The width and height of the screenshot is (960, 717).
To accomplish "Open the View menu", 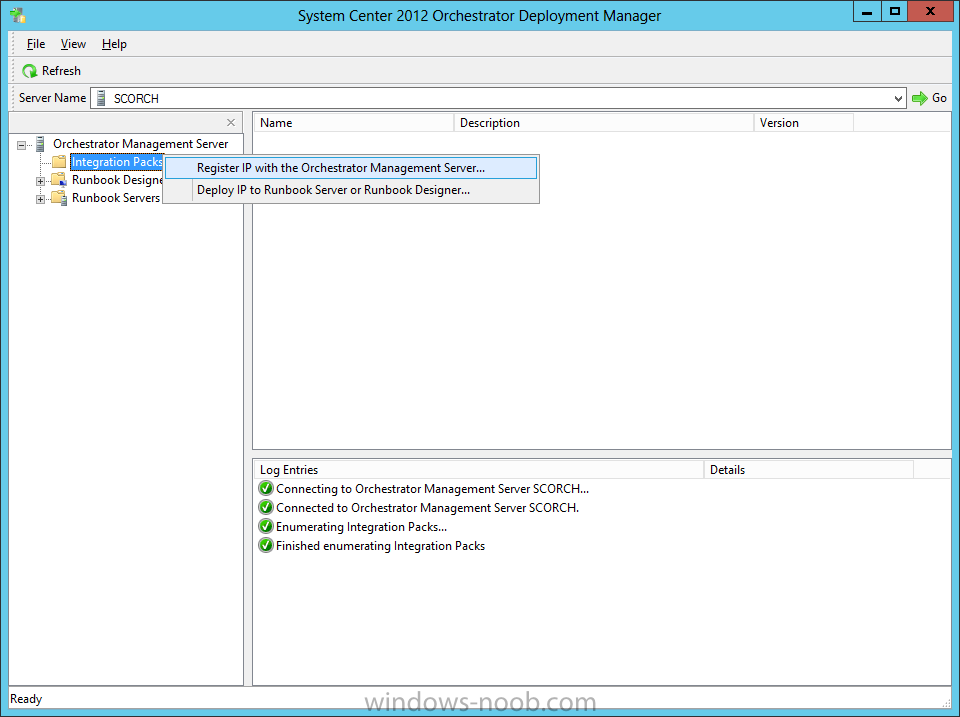I will [x=73, y=44].
